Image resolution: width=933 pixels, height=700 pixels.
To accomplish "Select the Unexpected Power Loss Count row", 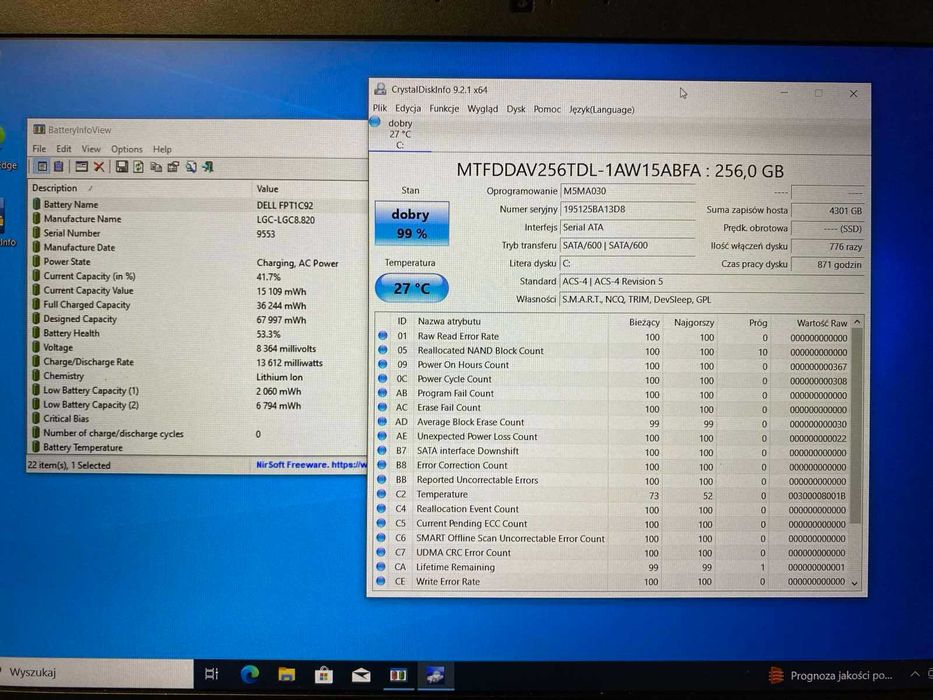I will [613, 437].
